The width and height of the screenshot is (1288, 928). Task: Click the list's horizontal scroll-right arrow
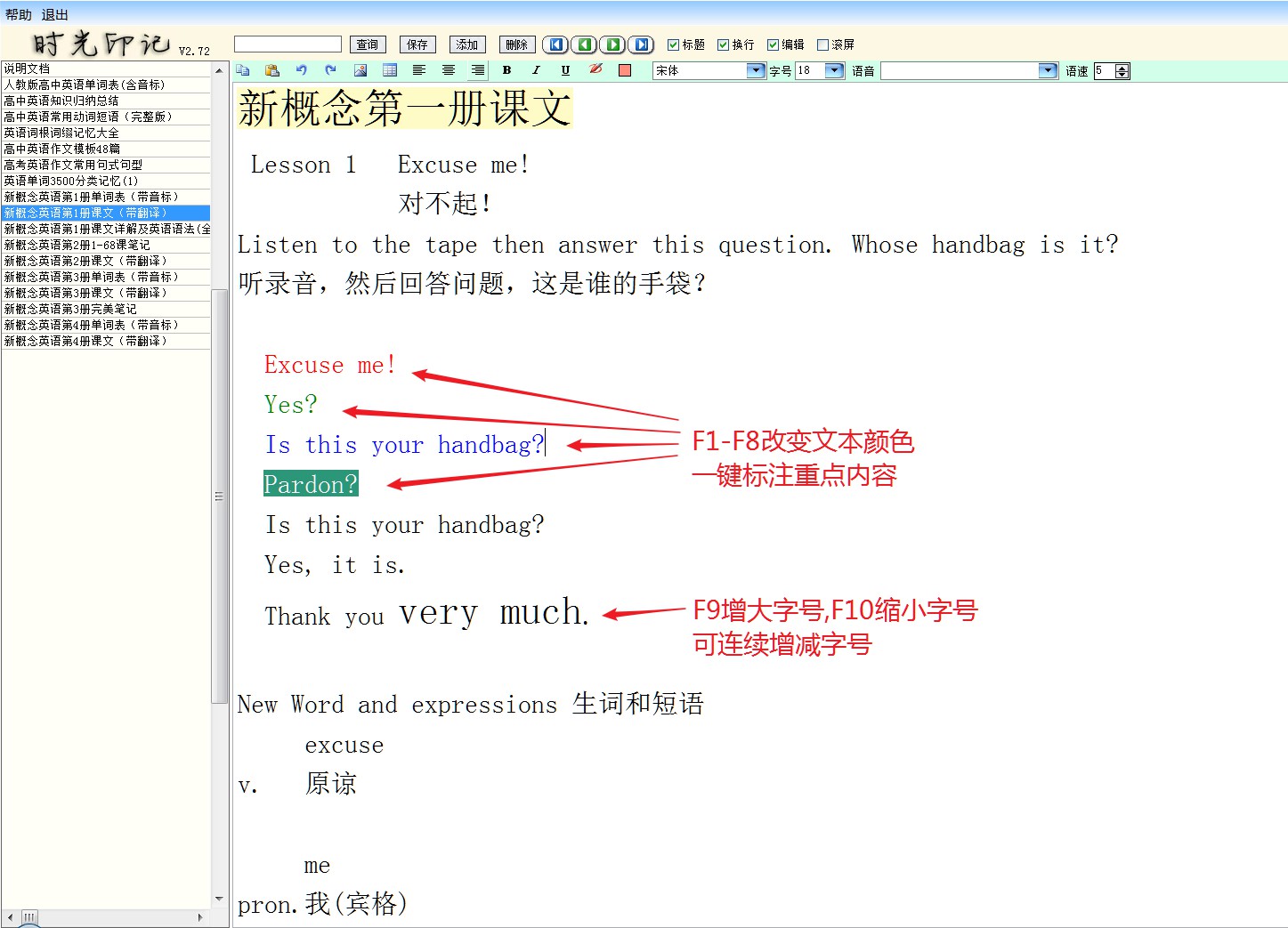click(201, 916)
